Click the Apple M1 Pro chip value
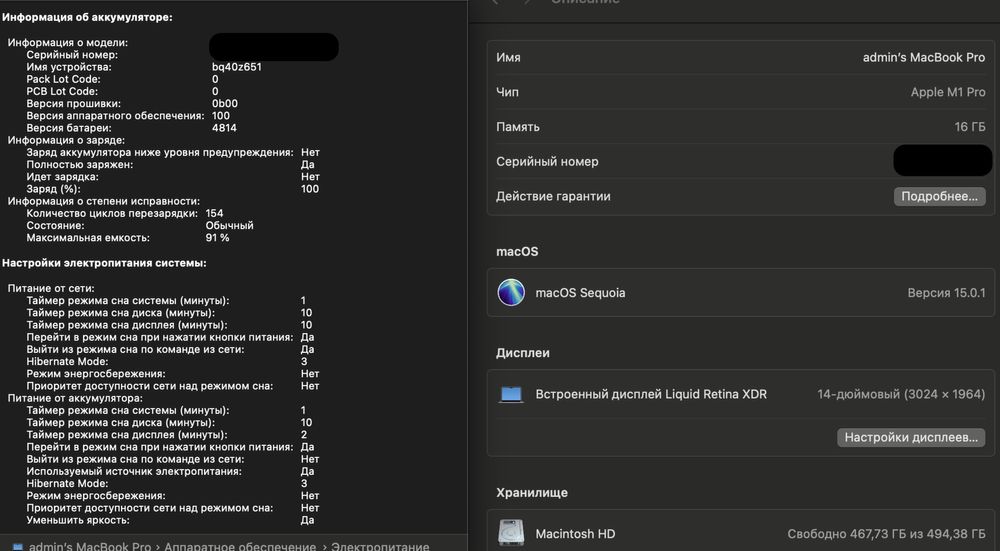Image resolution: width=1000 pixels, height=551 pixels. click(x=948, y=92)
